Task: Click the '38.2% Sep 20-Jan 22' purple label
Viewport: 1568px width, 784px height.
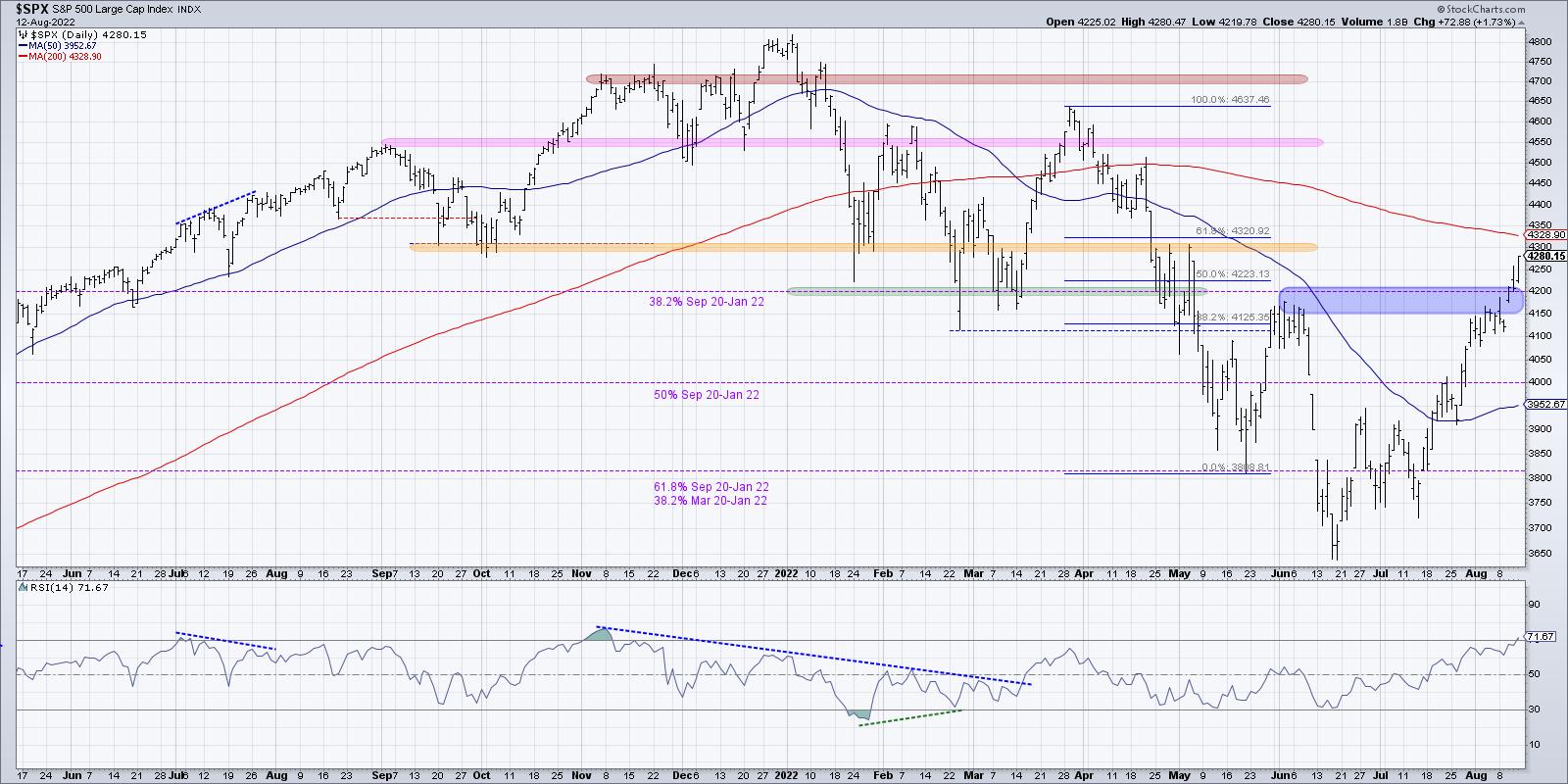Action: (x=706, y=303)
